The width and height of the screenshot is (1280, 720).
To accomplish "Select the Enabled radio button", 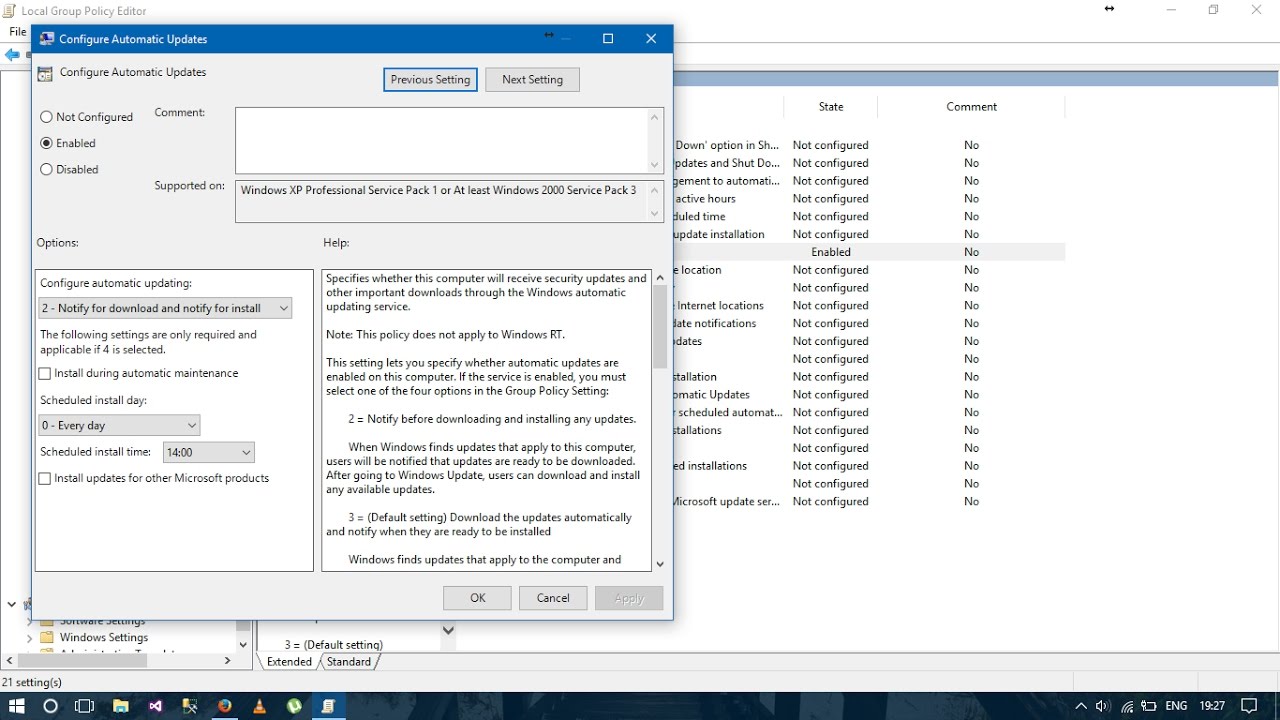I will click(46, 143).
